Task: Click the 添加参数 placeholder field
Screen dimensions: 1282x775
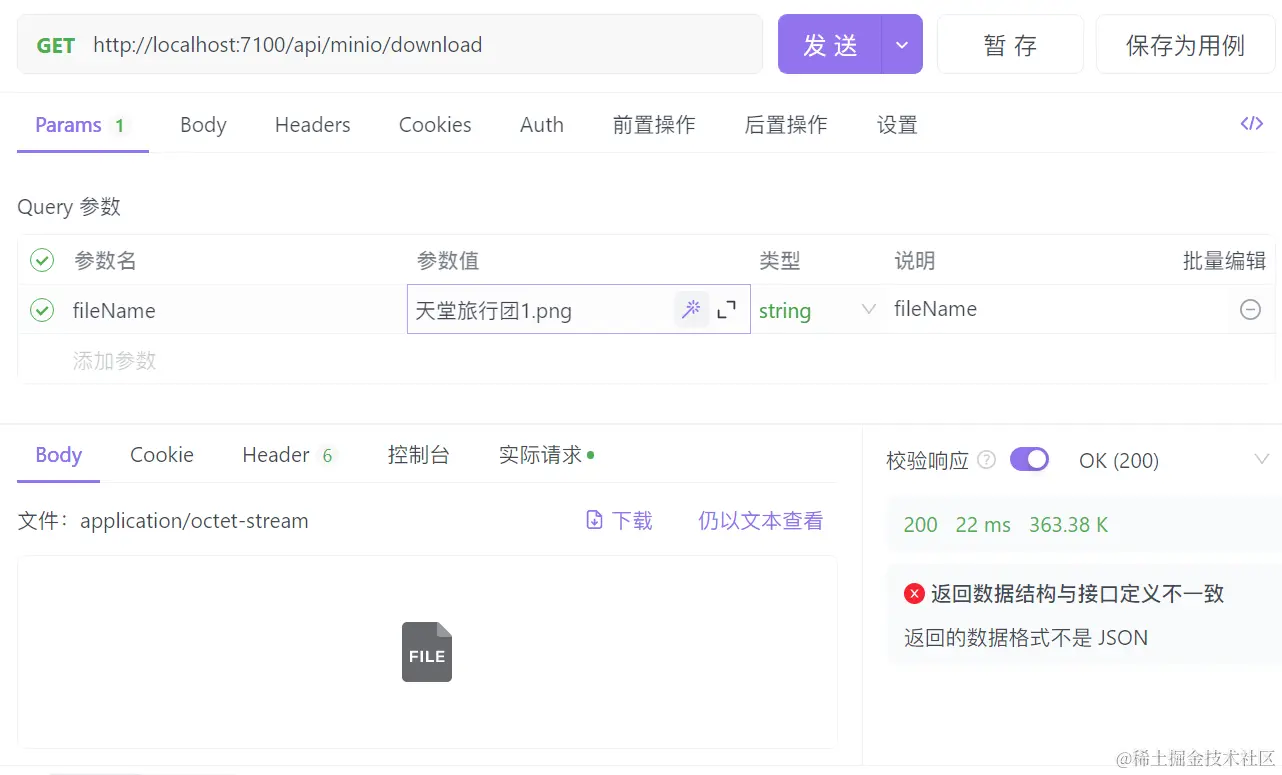Action: click(x=114, y=360)
